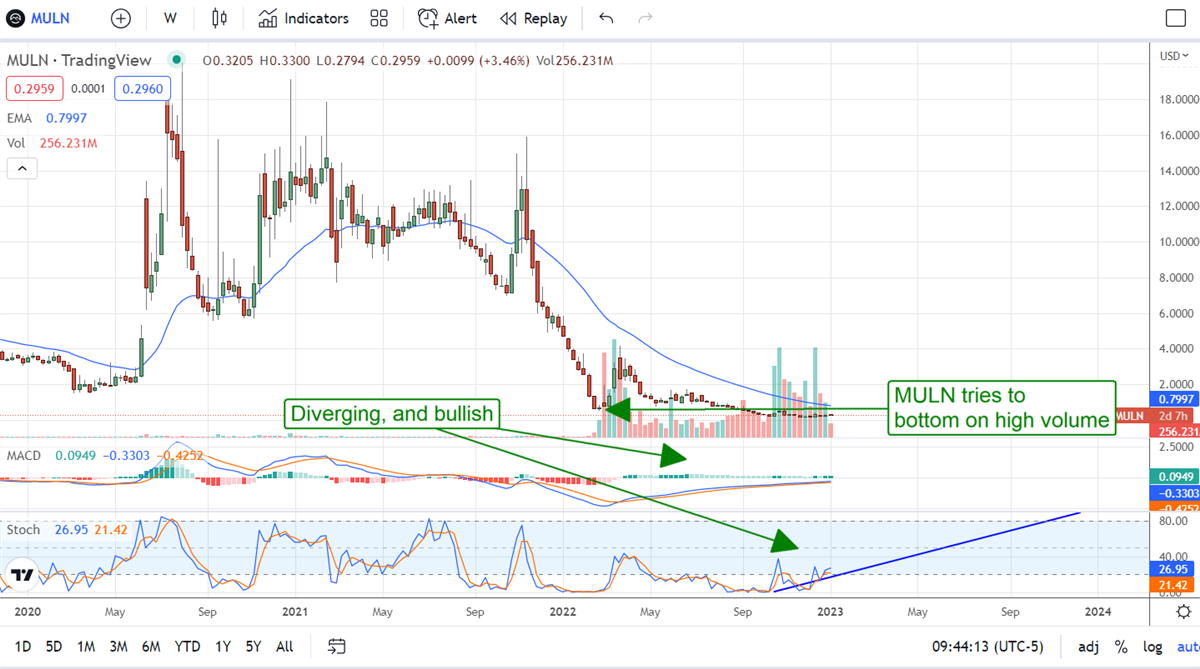Click the undo arrow
The height and width of the screenshot is (669, 1200).
pyautogui.click(x=606, y=18)
